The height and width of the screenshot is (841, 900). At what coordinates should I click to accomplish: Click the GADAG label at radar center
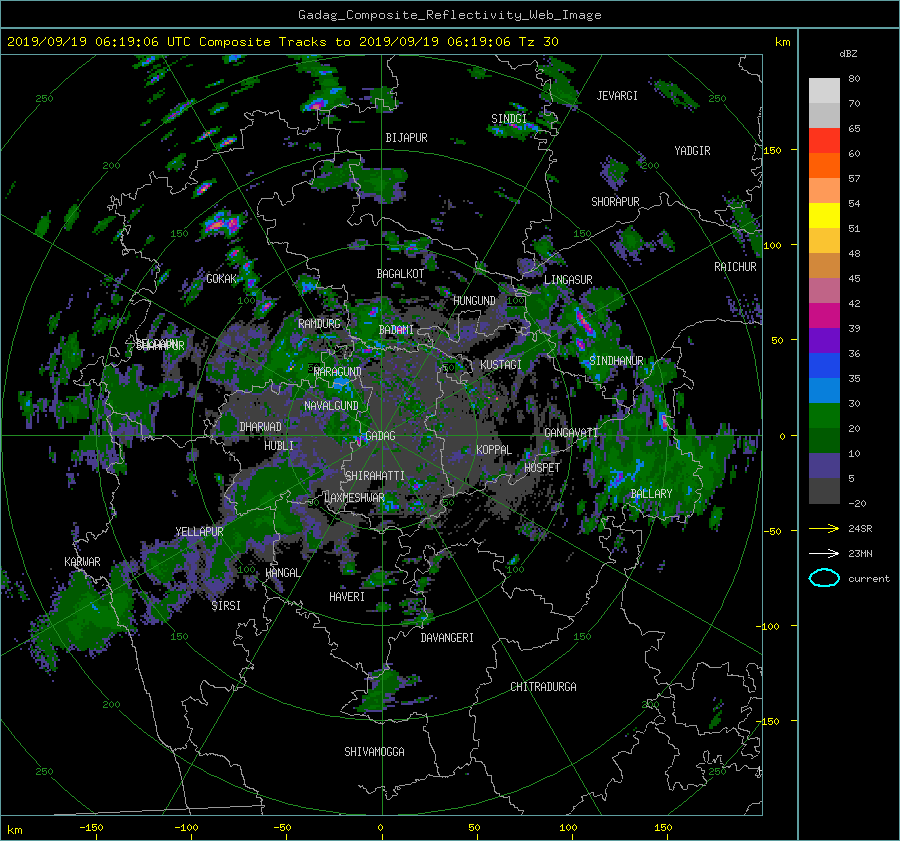click(380, 436)
